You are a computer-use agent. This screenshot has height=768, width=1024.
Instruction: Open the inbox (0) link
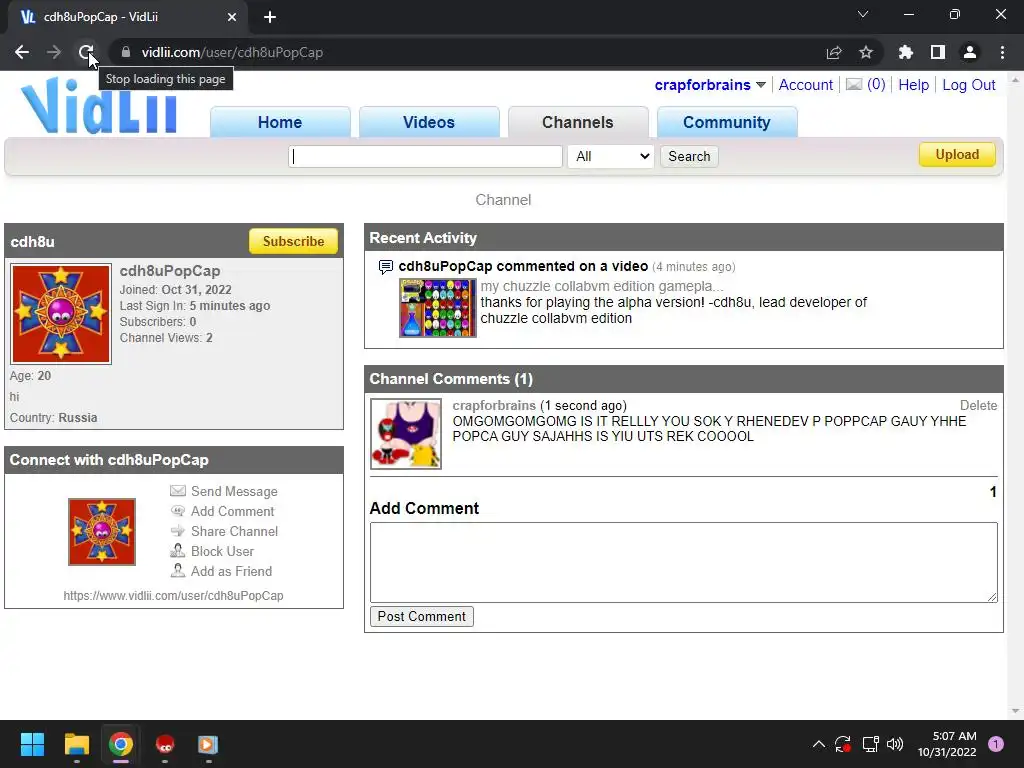click(876, 85)
